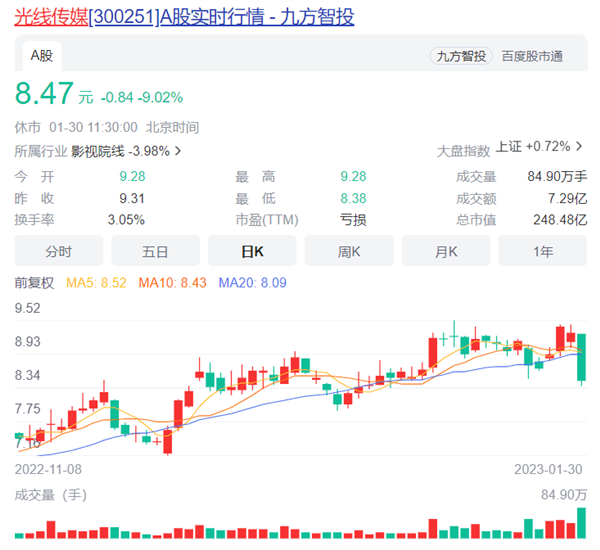The width and height of the screenshot is (600, 550).
Task: Switch to the 五日 chart
Action: [155, 251]
